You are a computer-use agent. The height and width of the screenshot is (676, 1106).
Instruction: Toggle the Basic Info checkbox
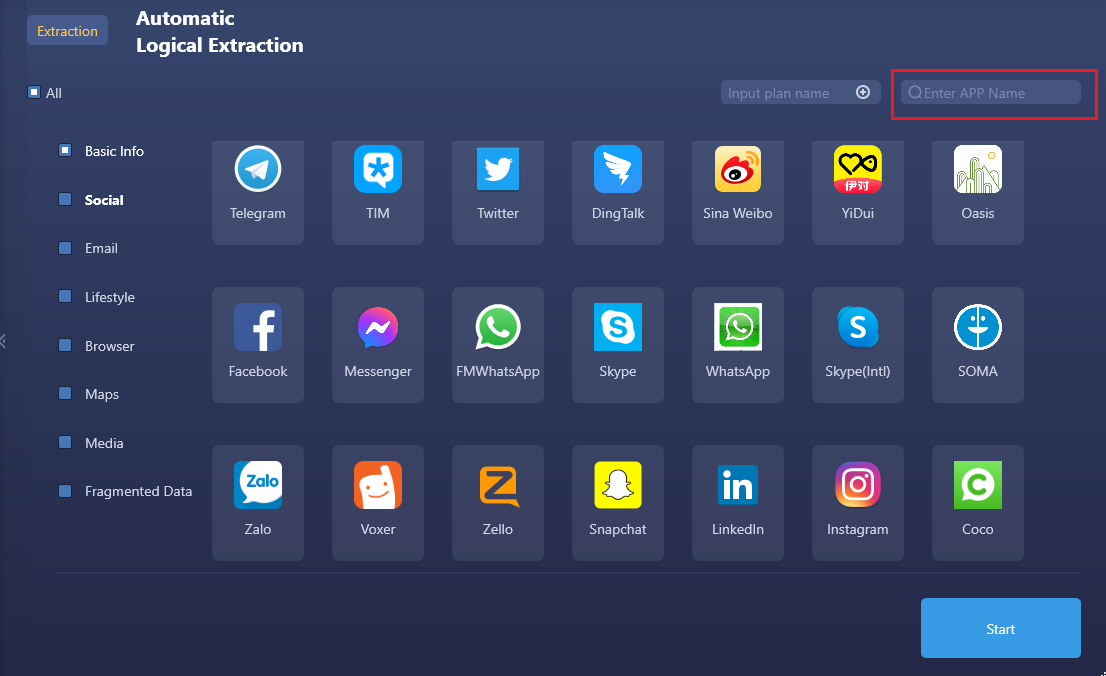point(65,151)
